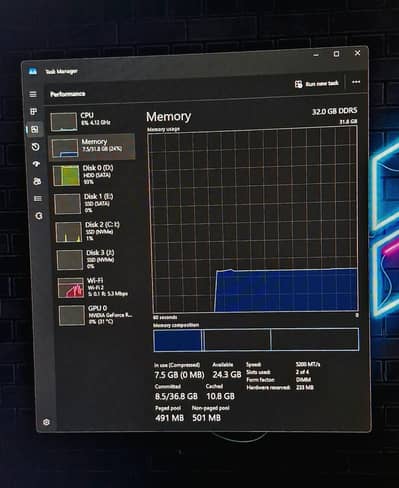The image size is (399, 488).
Task: Select Disk 3 (J:) NVMe entry
Action: 97,259
